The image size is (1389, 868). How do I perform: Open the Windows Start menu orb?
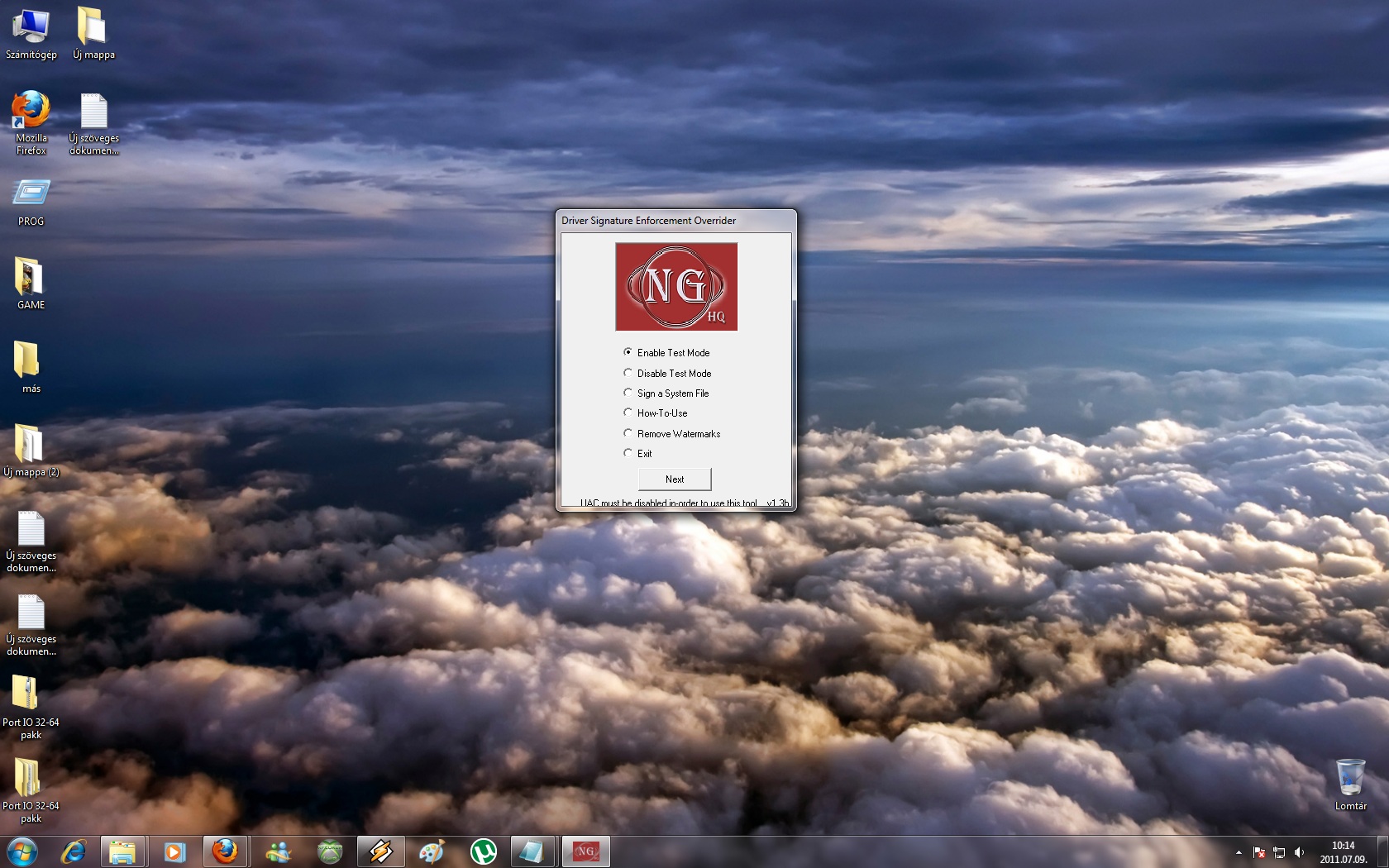[22, 851]
